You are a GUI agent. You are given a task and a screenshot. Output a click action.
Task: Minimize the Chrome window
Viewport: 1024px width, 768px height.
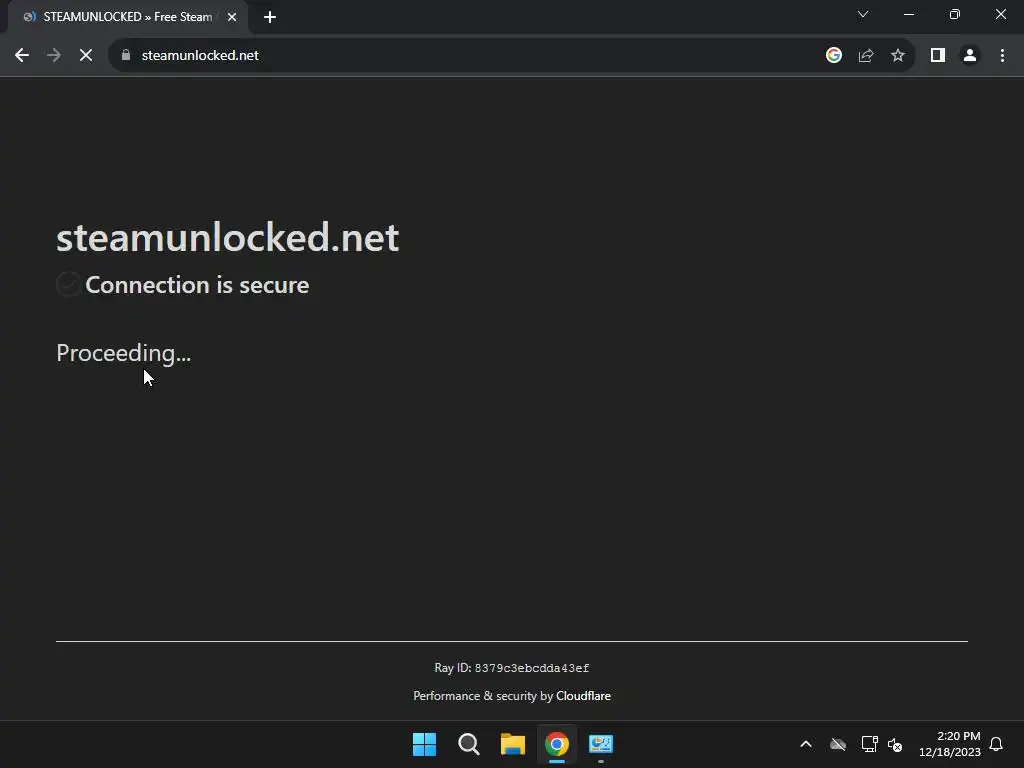pyautogui.click(x=908, y=14)
